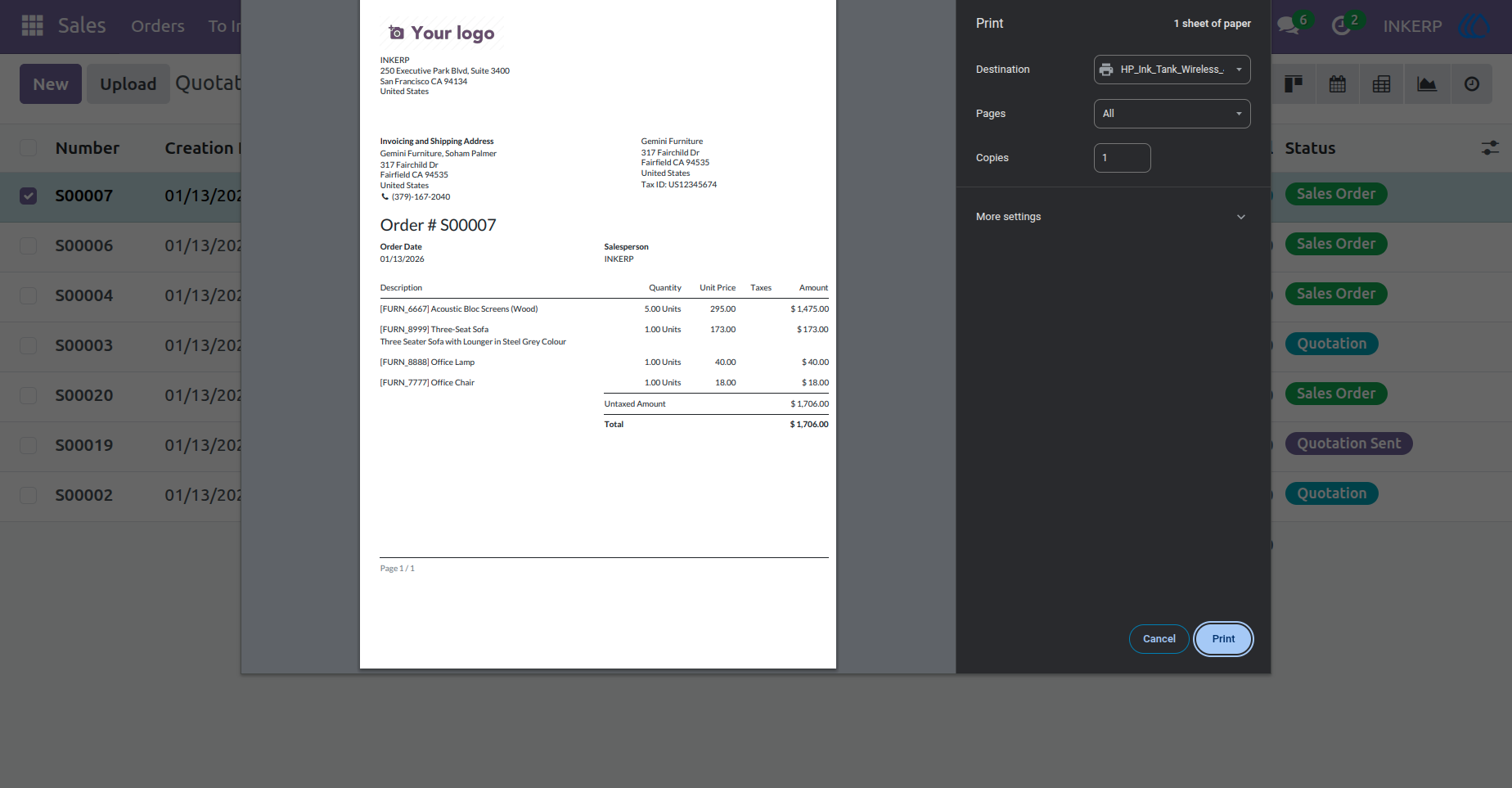Expand More settings section
The width and height of the screenshot is (1512, 788).
click(x=1113, y=217)
